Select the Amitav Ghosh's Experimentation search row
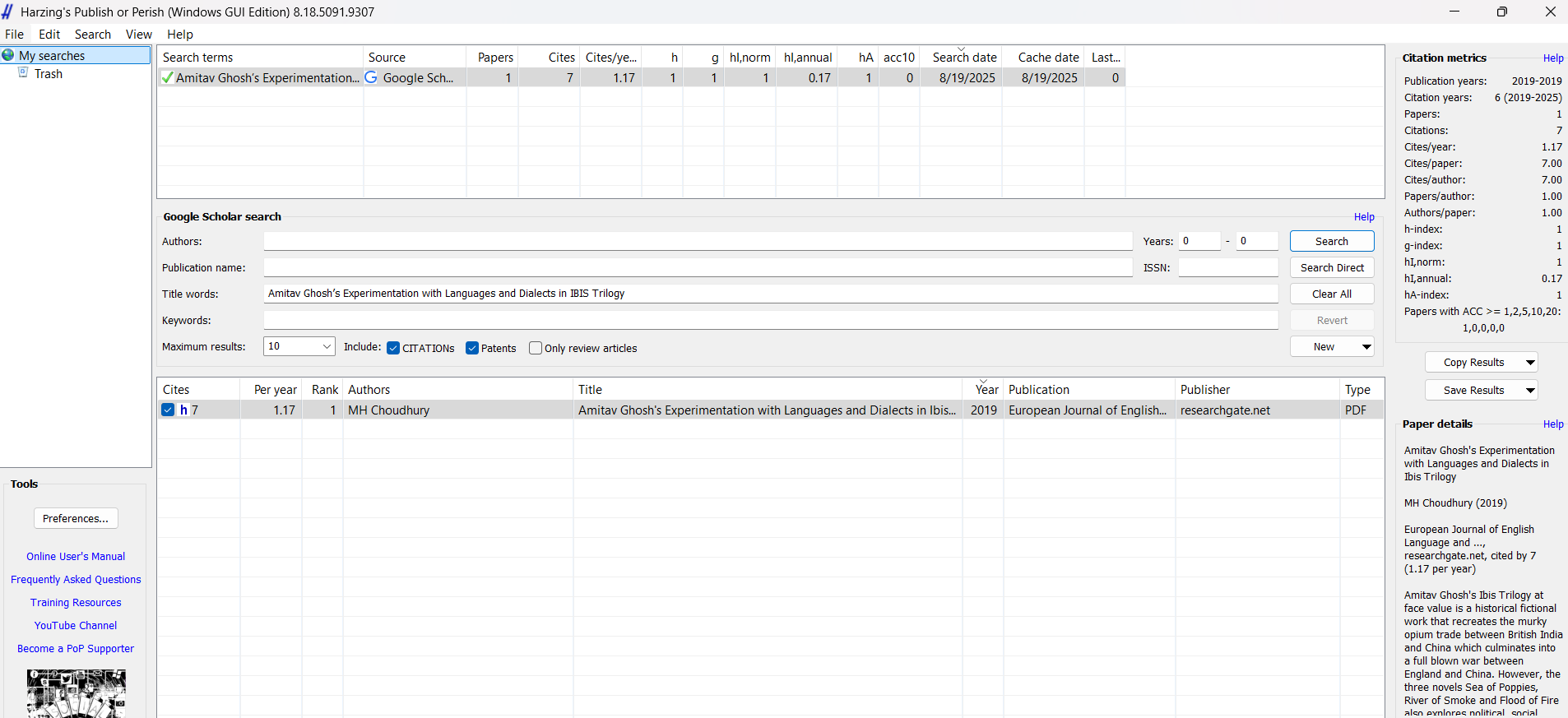1568x718 pixels. (641, 77)
